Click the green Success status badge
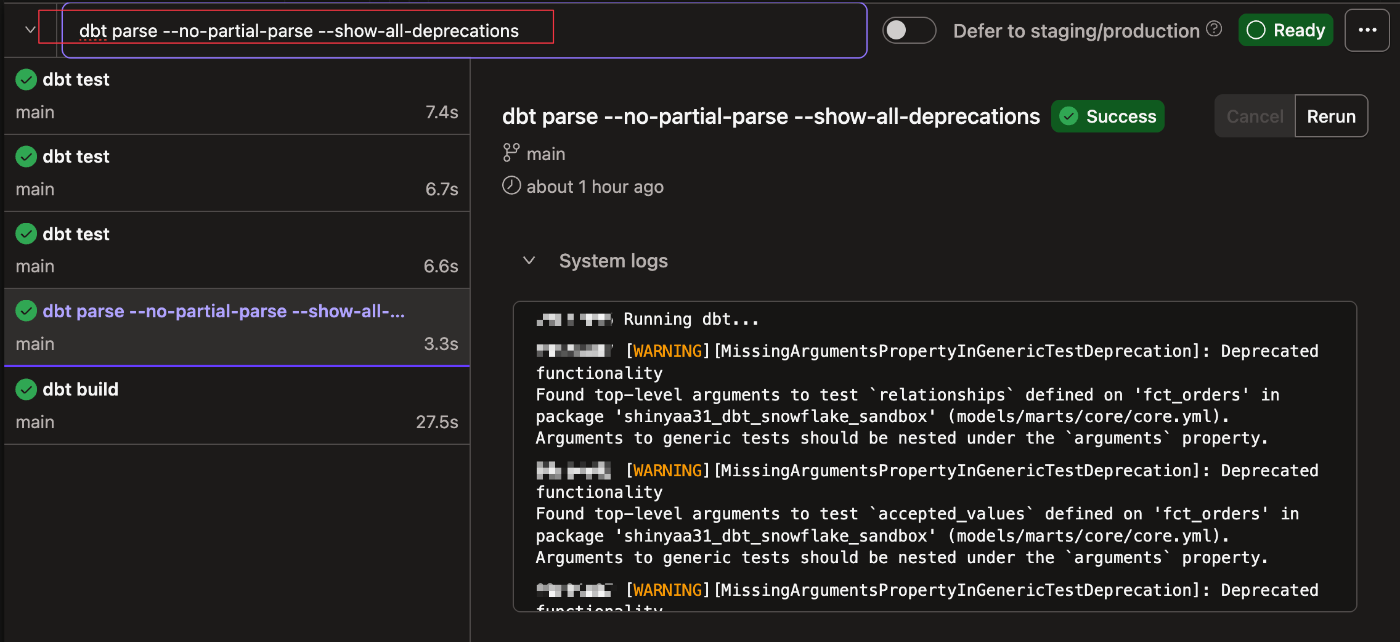Screen dimensions: 1400x642 click(1108, 116)
